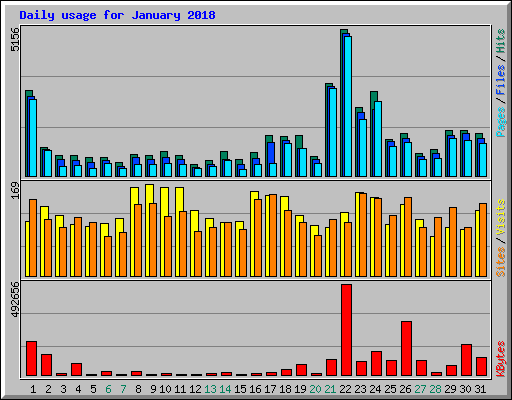Click the 'Daily usage for January 2018' title
512x400 pixels.
pyautogui.click(x=117, y=15)
